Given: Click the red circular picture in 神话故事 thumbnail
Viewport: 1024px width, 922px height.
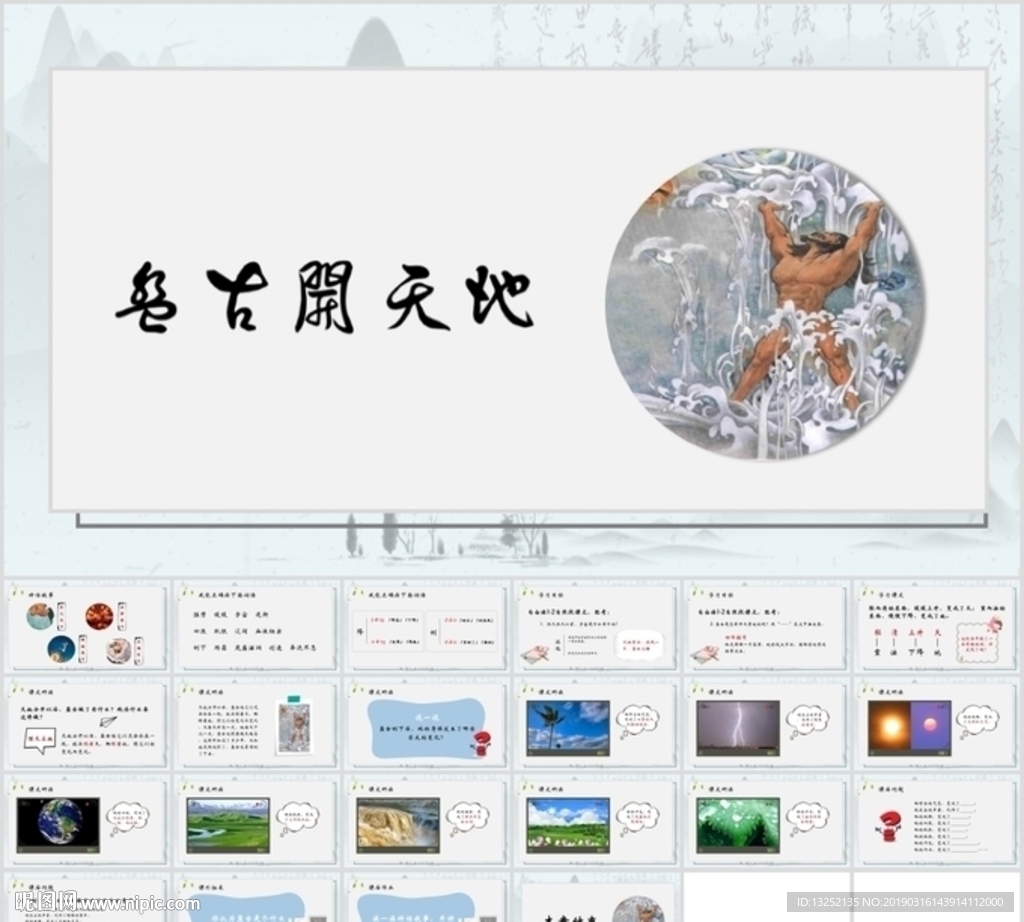Looking at the screenshot, I should [99, 616].
